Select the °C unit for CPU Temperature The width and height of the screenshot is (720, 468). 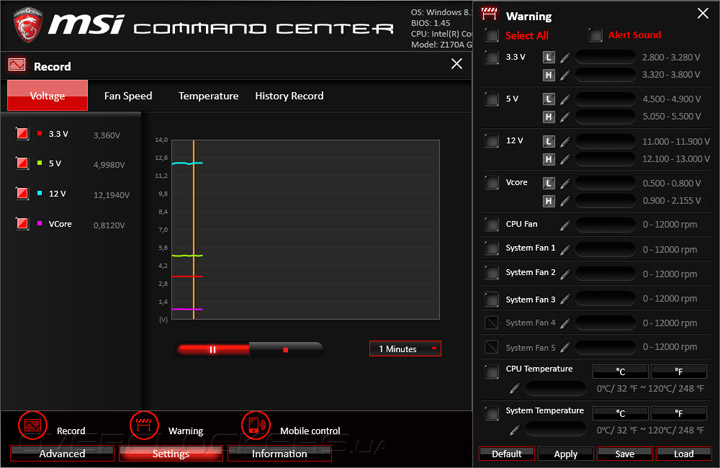[620, 371]
